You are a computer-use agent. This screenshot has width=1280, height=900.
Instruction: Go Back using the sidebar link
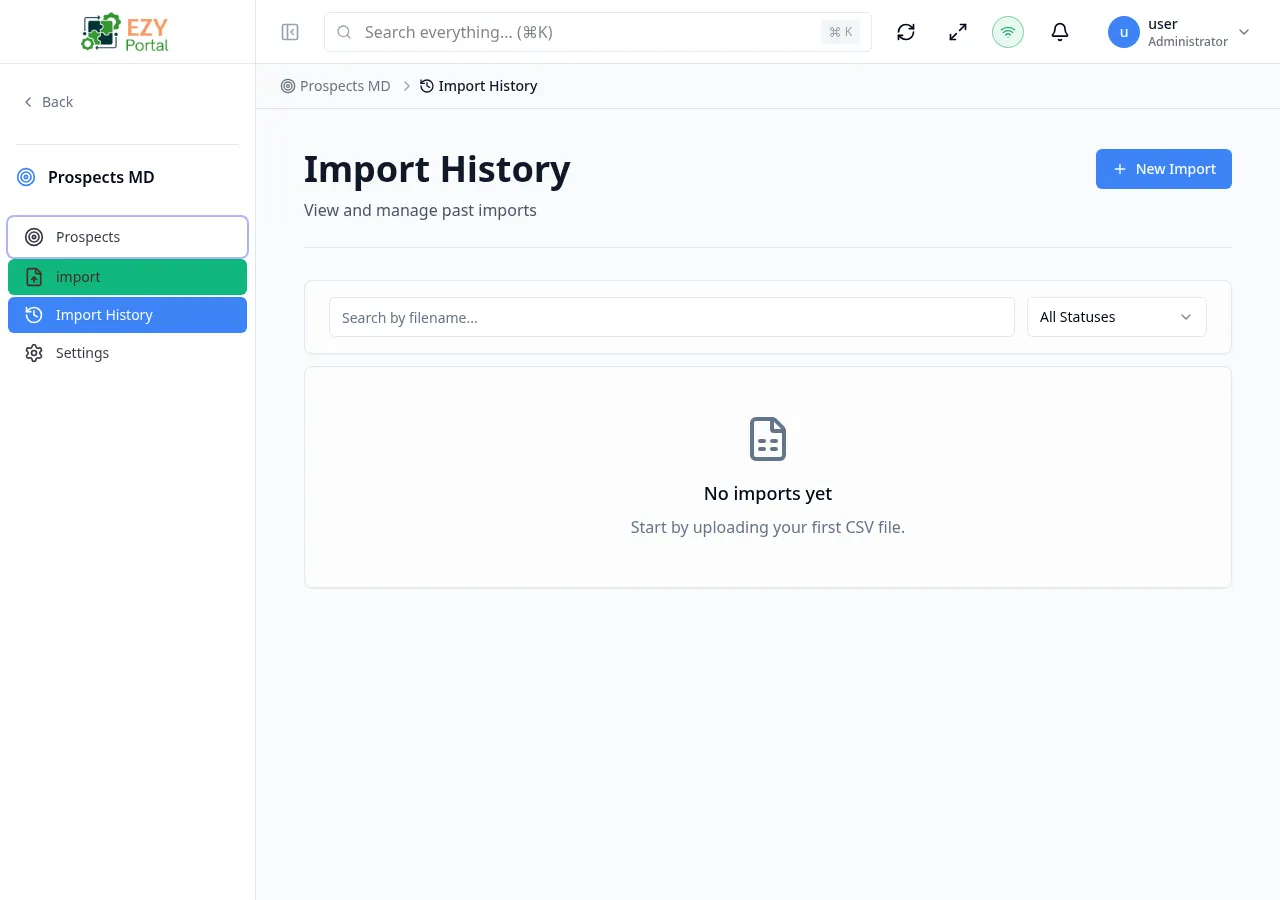(47, 101)
